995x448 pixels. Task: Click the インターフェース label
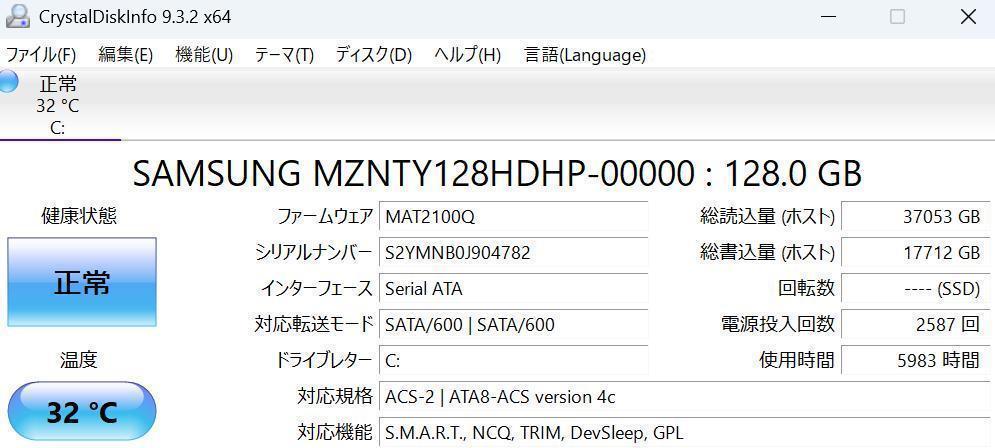click(x=317, y=289)
